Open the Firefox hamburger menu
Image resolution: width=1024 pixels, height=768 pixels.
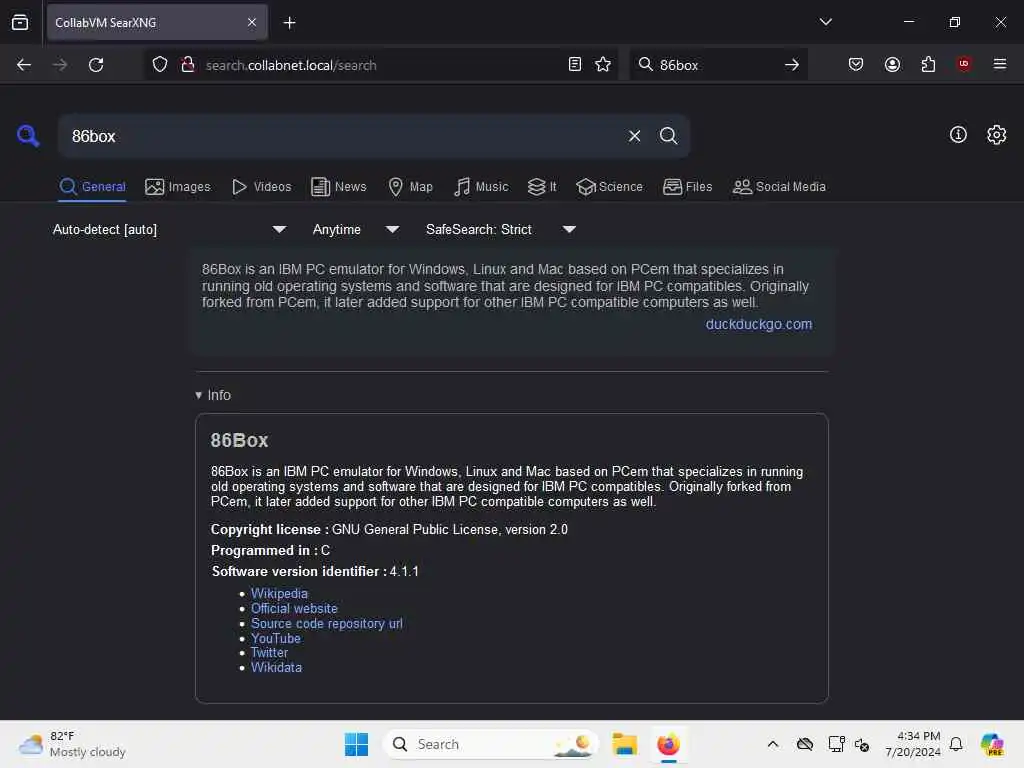click(1000, 64)
